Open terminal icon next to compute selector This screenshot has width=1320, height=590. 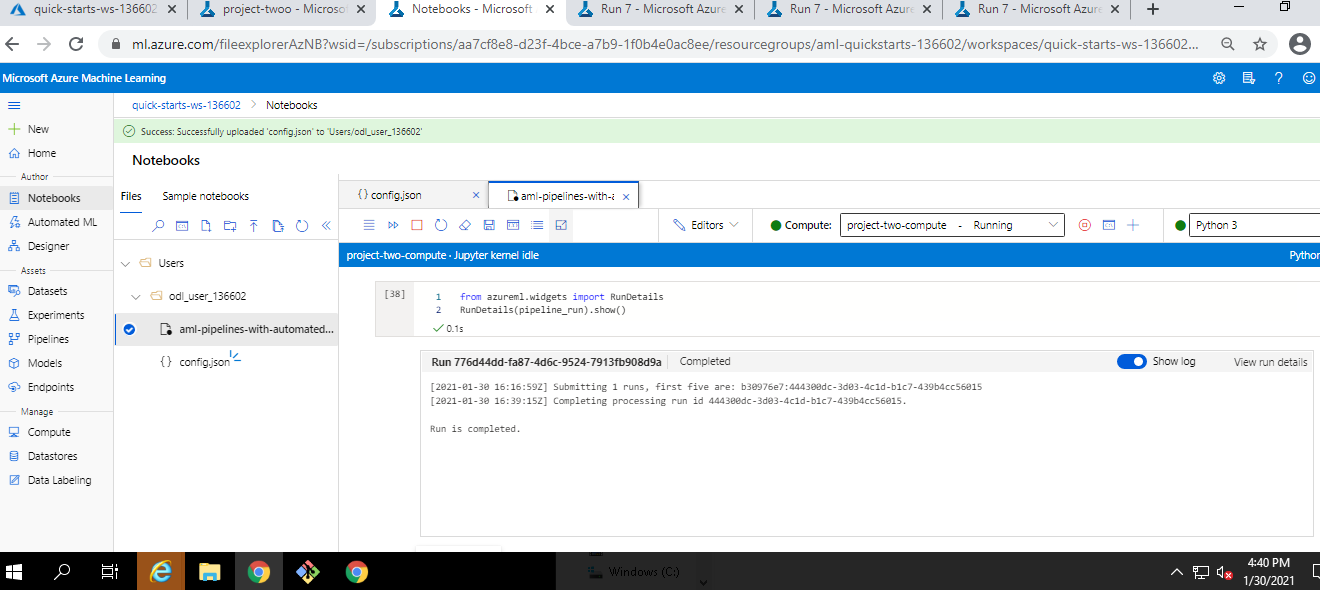[x=1109, y=225]
